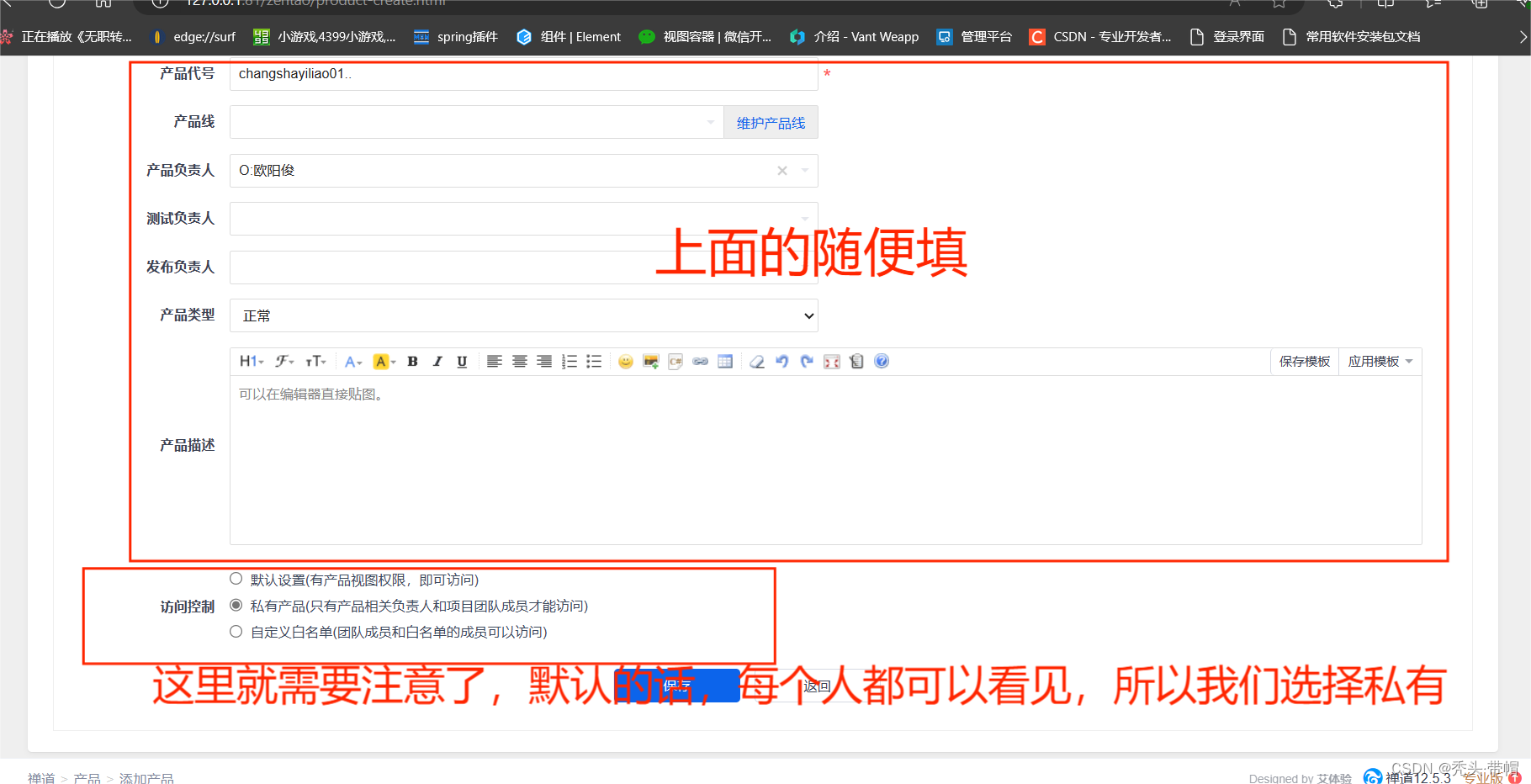Clear the product owner selection
Image resolution: width=1531 pixels, height=784 pixels.
pyautogui.click(x=782, y=171)
